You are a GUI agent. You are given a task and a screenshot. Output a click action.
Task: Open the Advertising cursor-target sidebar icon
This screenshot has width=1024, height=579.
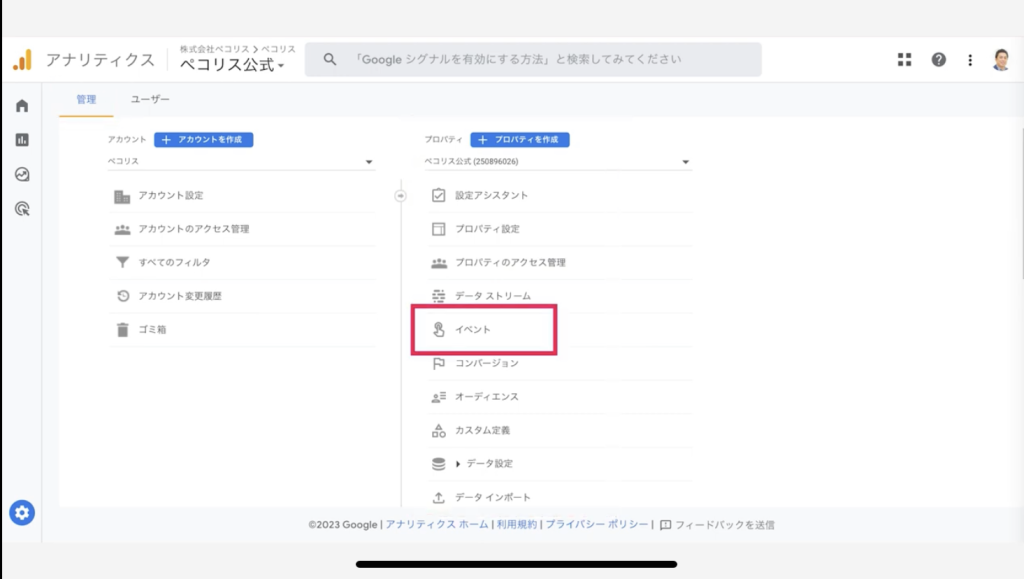(x=22, y=209)
